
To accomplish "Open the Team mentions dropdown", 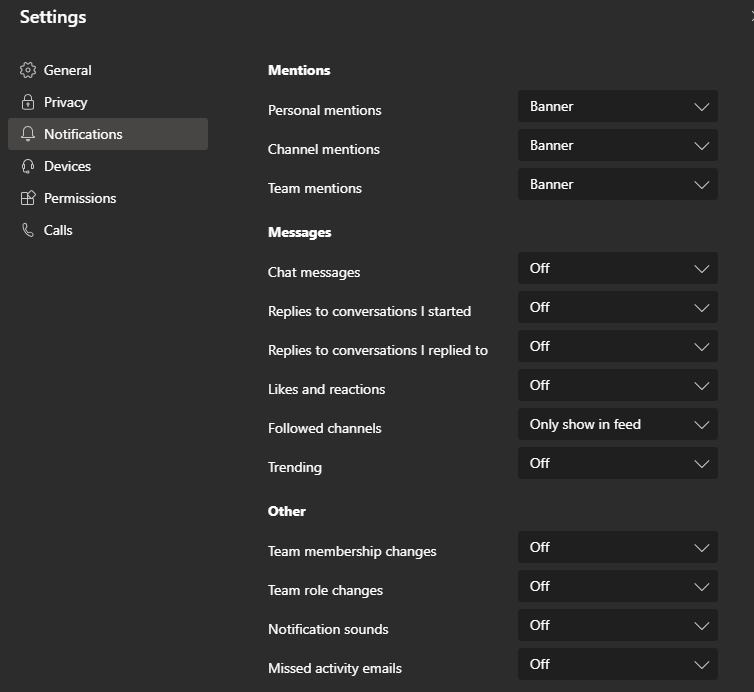I will click(x=617, y=184).
